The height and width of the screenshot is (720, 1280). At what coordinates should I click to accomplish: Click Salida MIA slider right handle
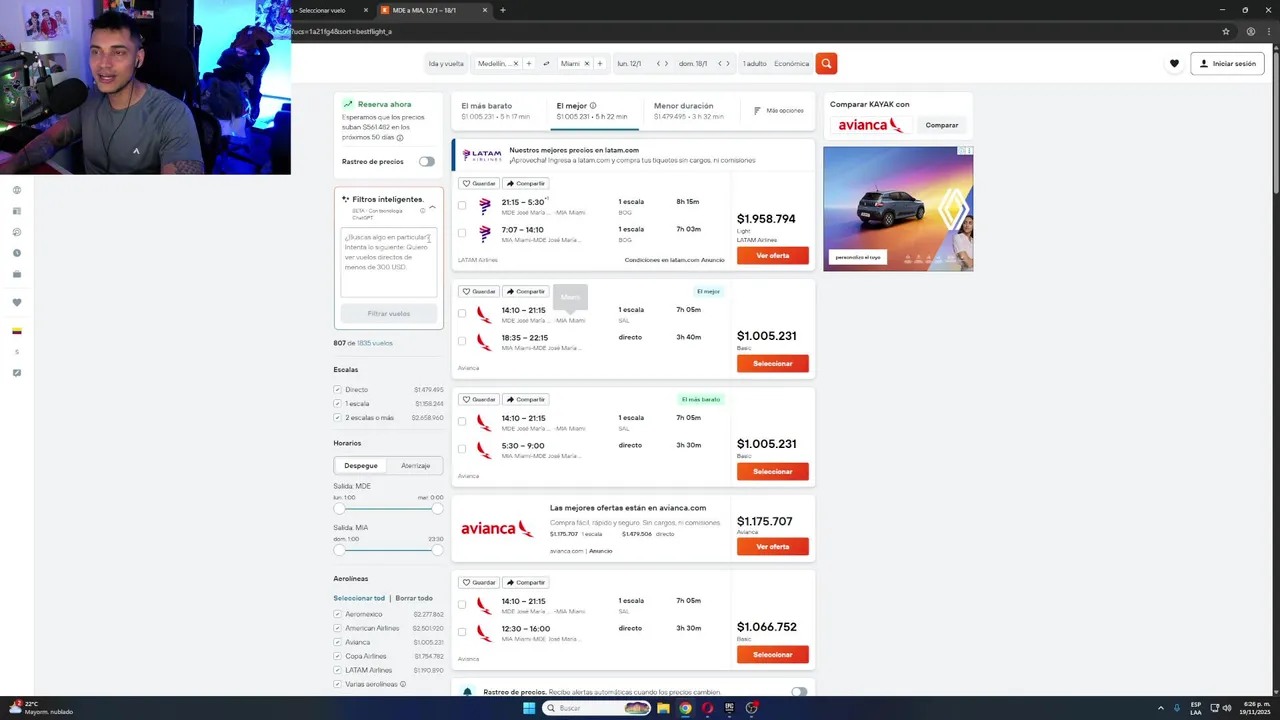point(437,550)
